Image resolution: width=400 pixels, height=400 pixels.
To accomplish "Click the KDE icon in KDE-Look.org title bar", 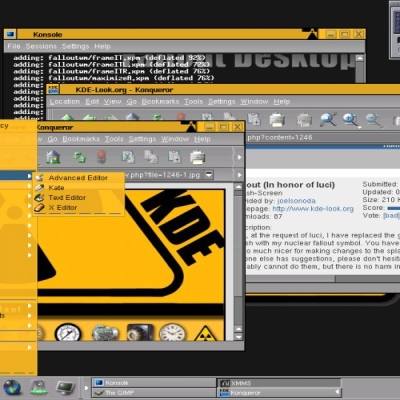I will [53, 89].
